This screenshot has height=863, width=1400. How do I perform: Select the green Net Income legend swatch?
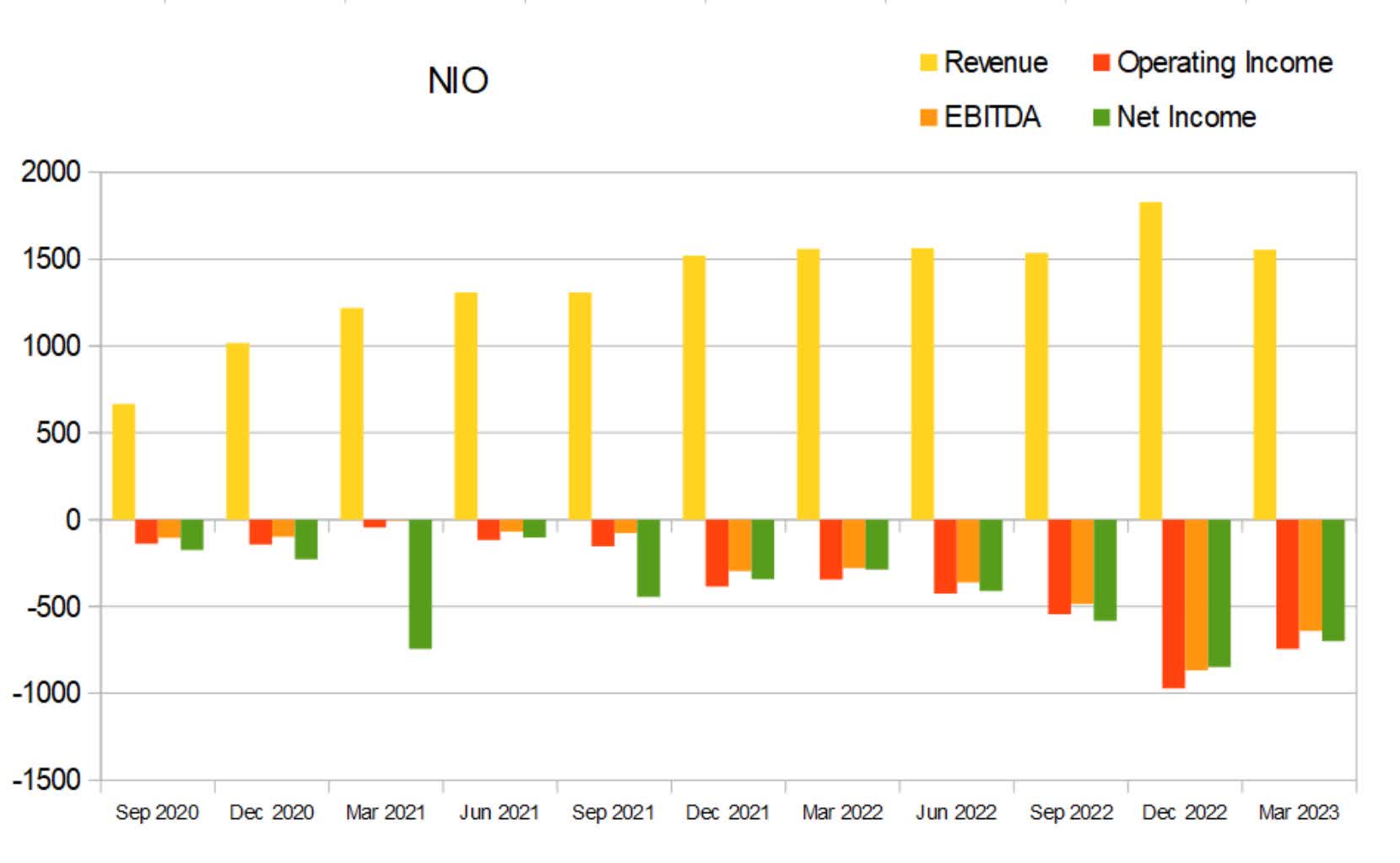click(1101, 117)
